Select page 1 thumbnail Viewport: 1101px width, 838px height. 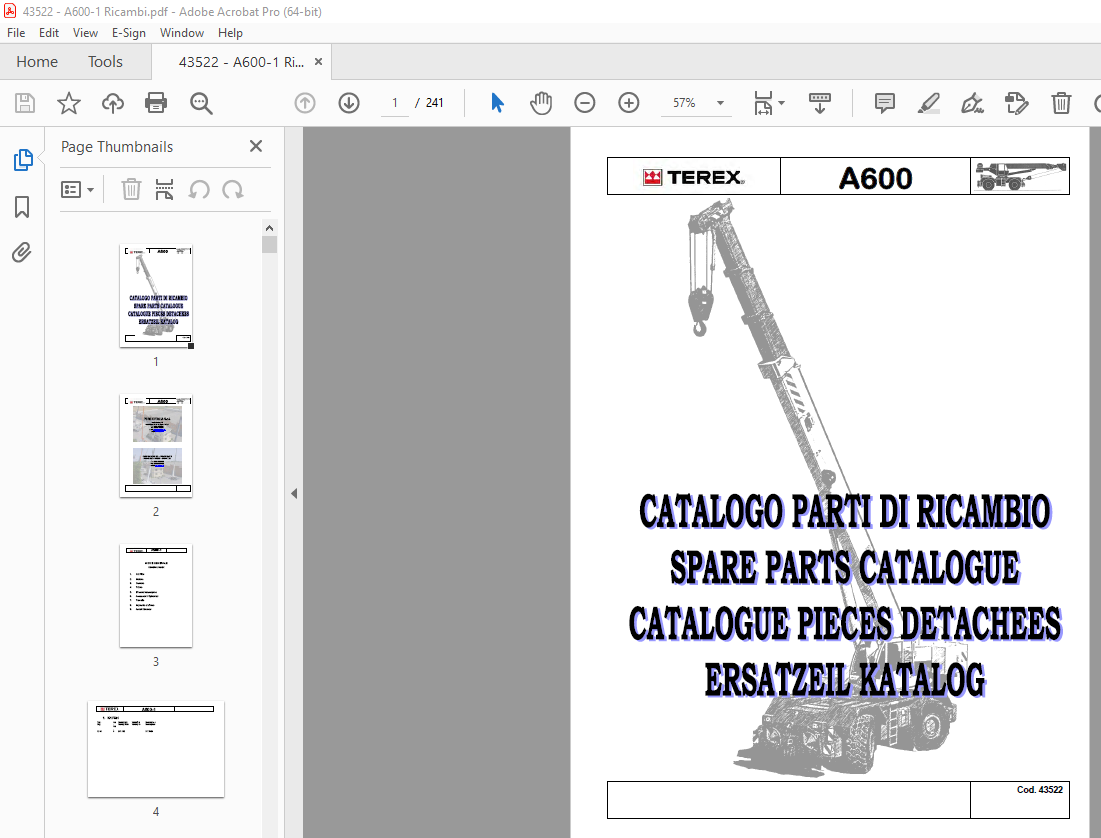point(156,296)
